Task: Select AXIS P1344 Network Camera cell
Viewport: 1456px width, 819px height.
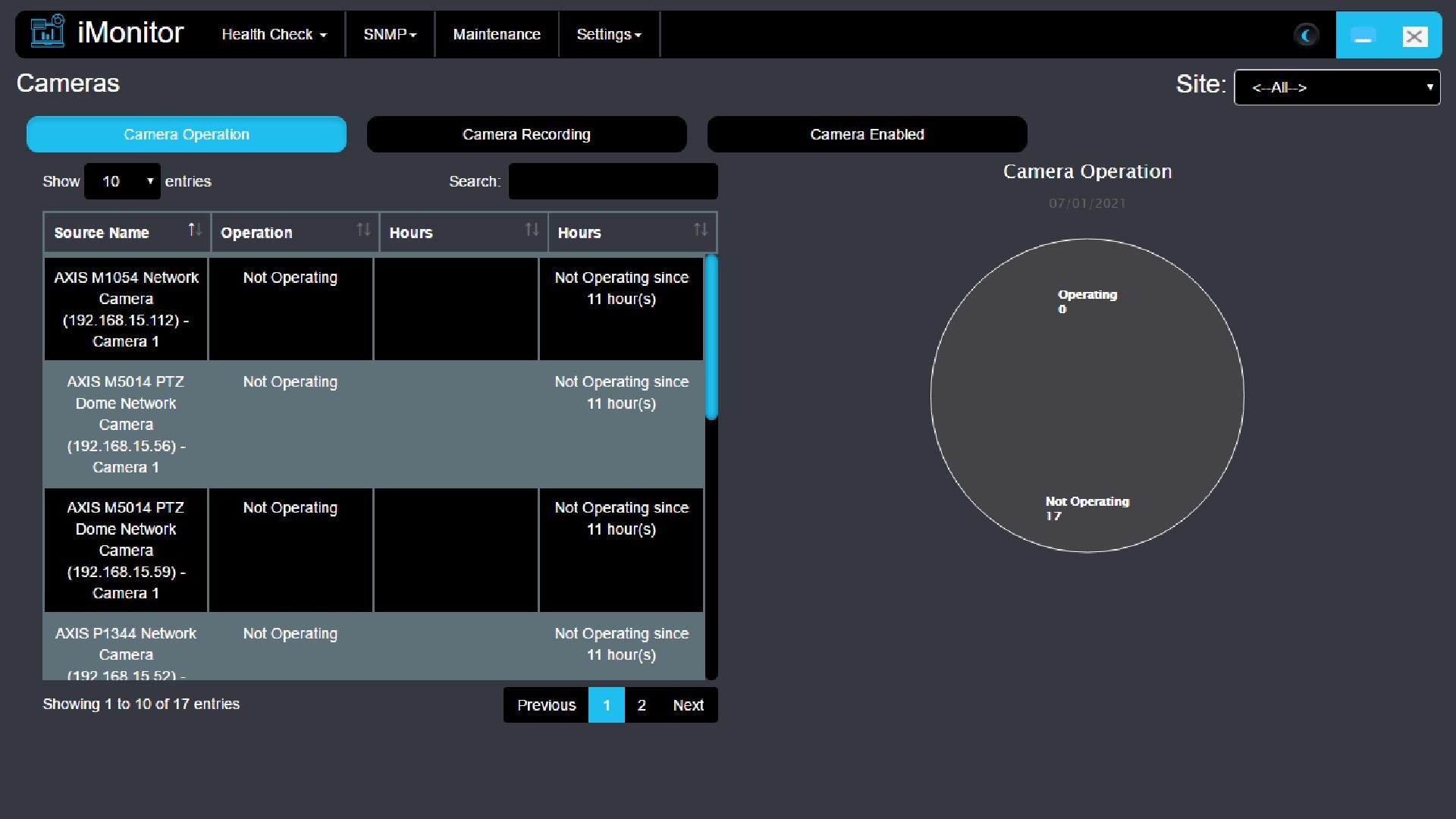Action: (x=126, y=647)
